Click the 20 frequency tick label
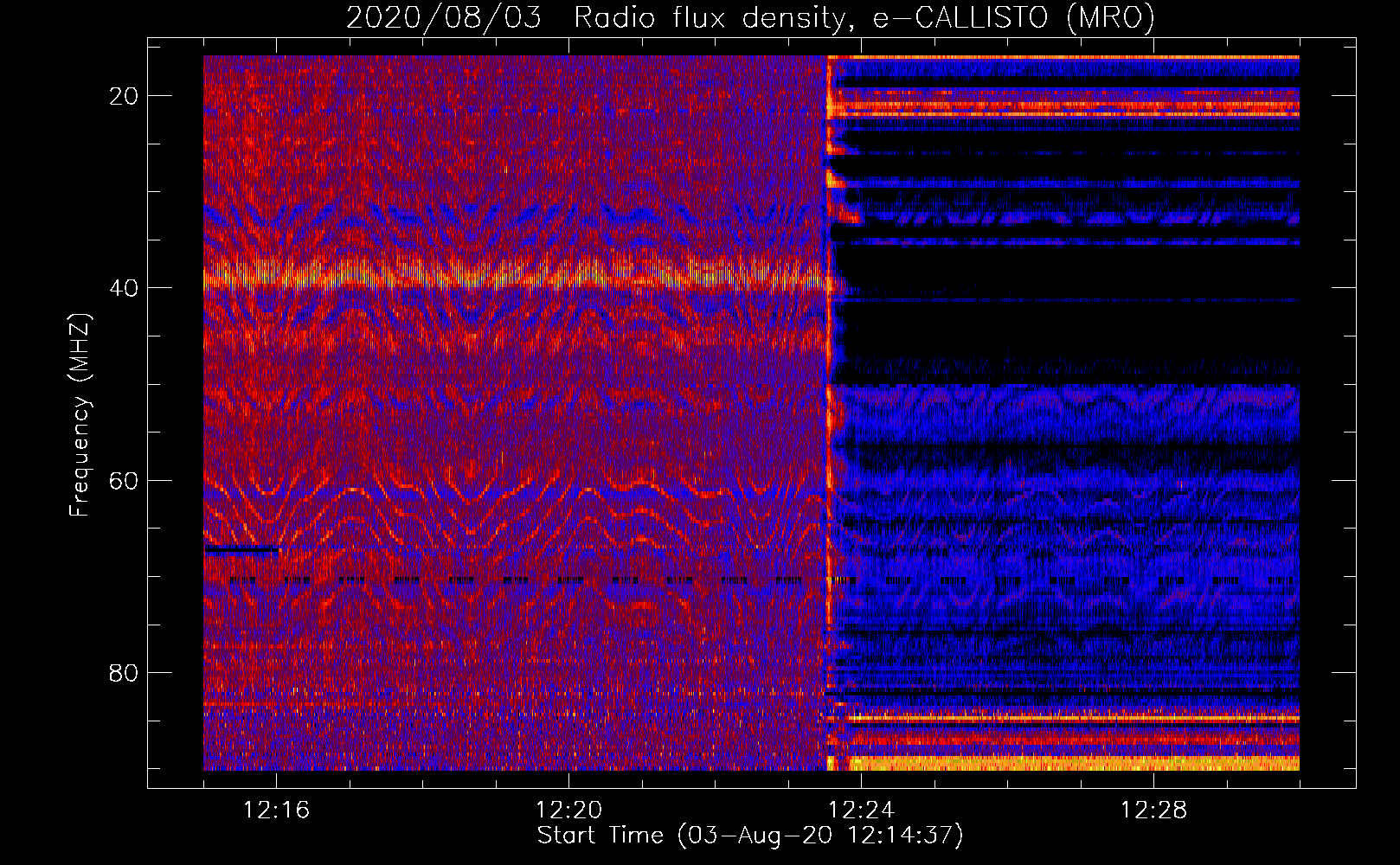 point(124,96)
